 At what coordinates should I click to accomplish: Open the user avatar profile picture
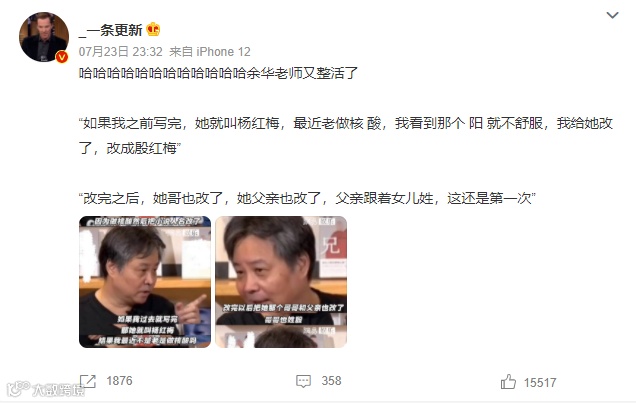pos(43,37)
